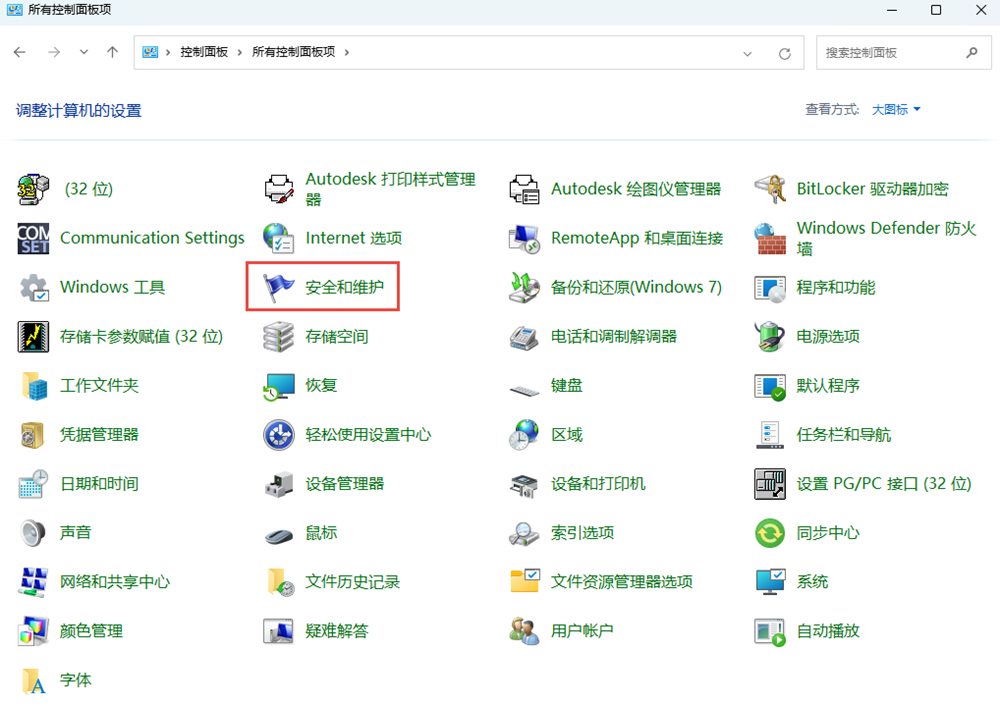Open the recent locations dropdown arrow
The width and height of the screenshot is (1000, 706).
click(84, 52)
